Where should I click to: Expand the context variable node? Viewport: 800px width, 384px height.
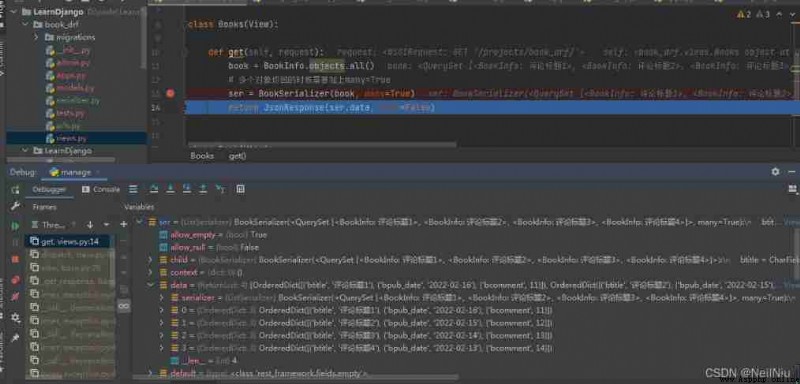click(x=150, y=273)
